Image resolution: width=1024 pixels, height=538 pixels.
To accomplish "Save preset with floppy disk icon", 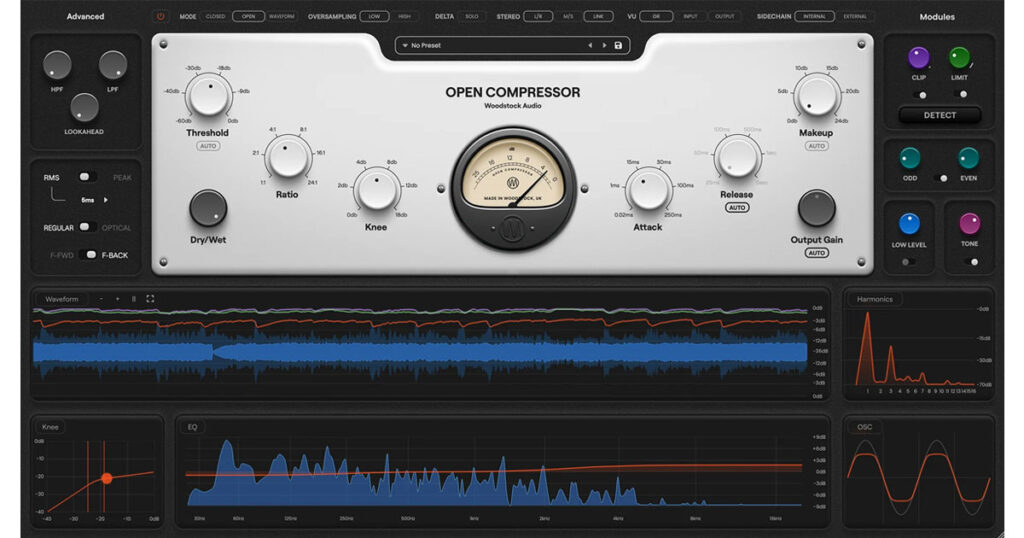I will tap(618, 45).
